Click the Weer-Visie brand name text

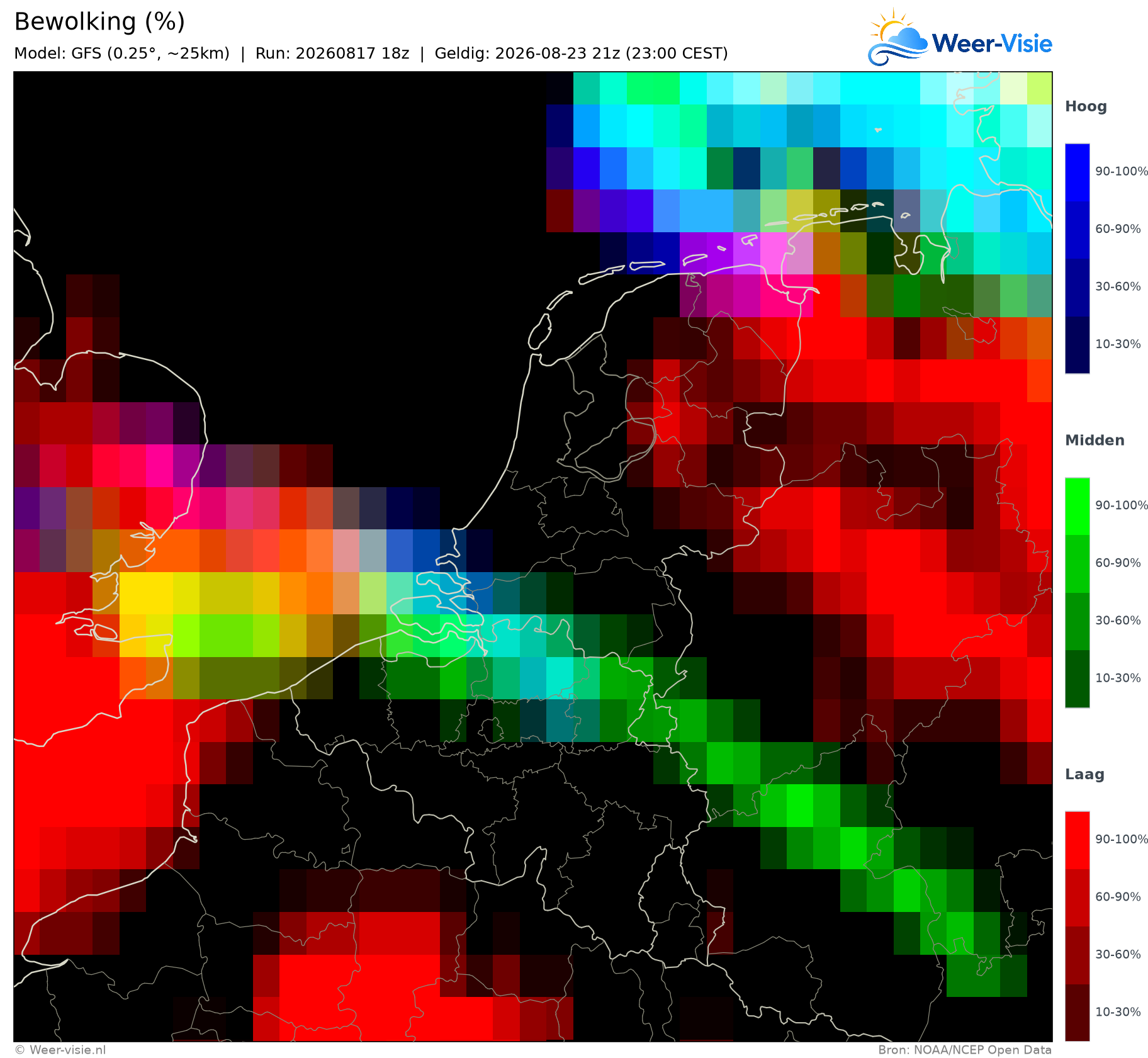(x=991, y=43)
